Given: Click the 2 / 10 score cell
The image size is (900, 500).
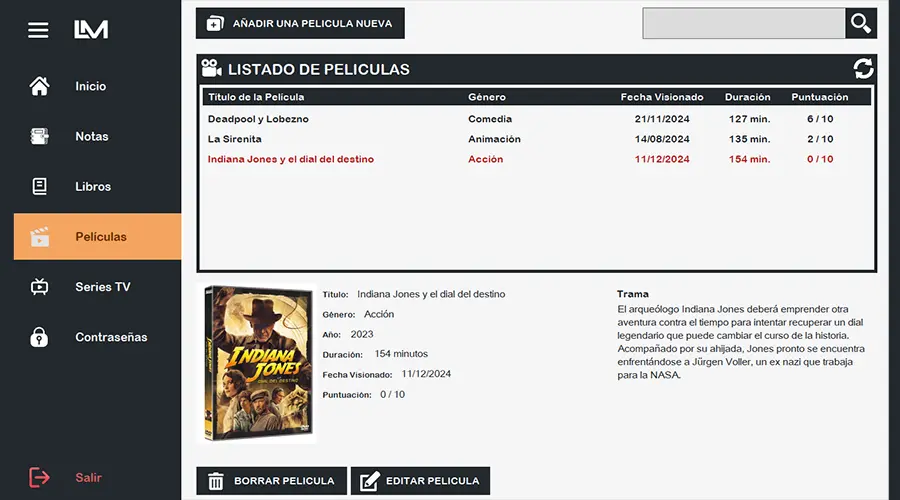Looking at the screenshot, I should point(820,139).
